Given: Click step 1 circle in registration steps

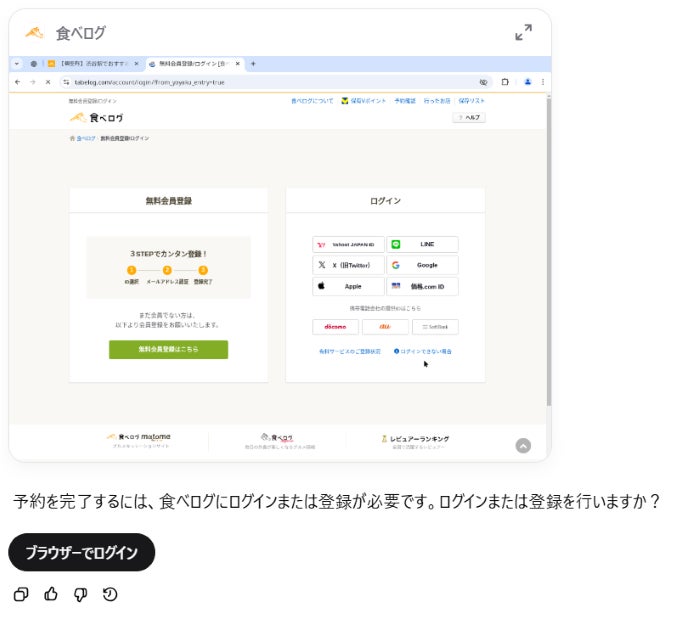Looking at the screenshot, I should click(x=131, y=270).
